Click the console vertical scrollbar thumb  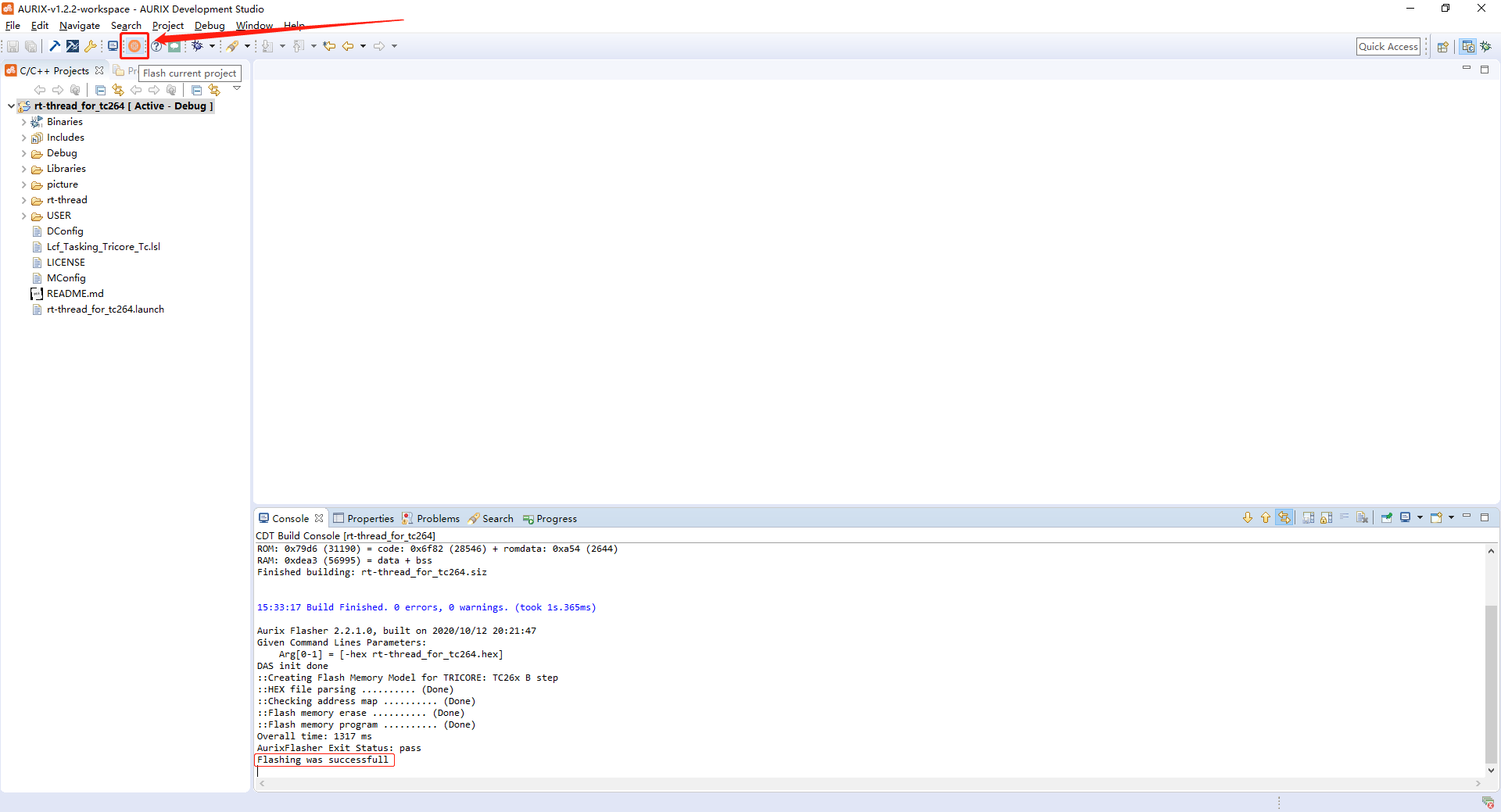(x=1492, y=683)
